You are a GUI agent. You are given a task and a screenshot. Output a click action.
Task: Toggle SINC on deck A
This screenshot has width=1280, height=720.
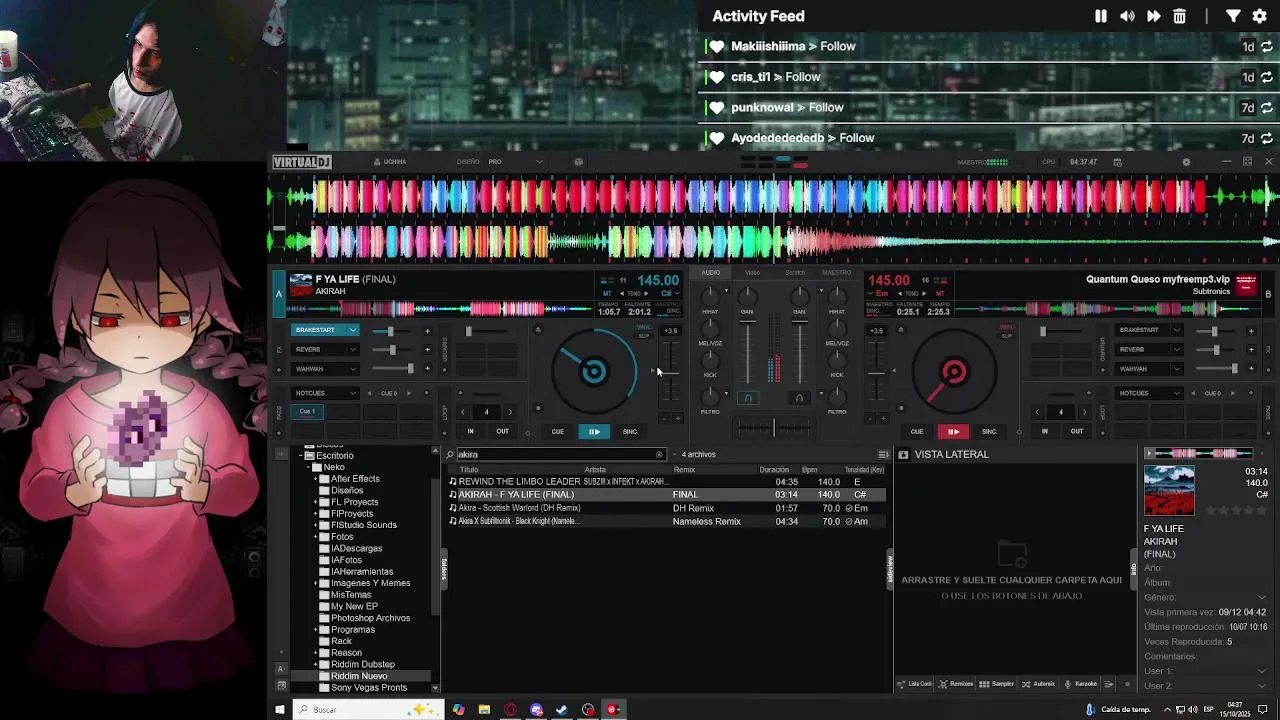pyautogui.click(x=630, y=432)
